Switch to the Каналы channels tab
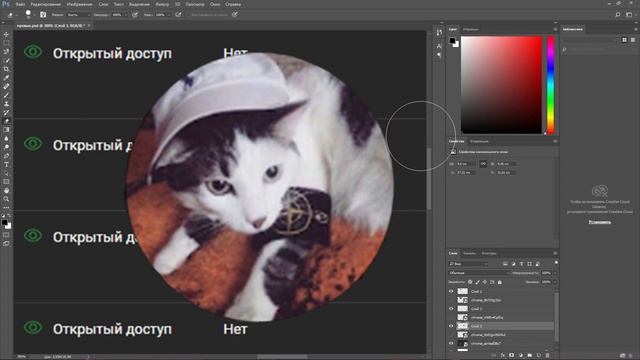 pyautogui.click(x=469, y=253)
